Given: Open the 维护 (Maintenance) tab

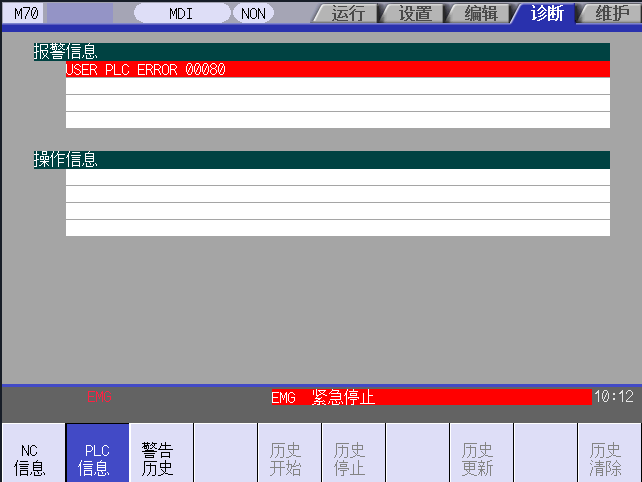Looking at the screenshot, I should pyautogui.click(x=611, y=14).
